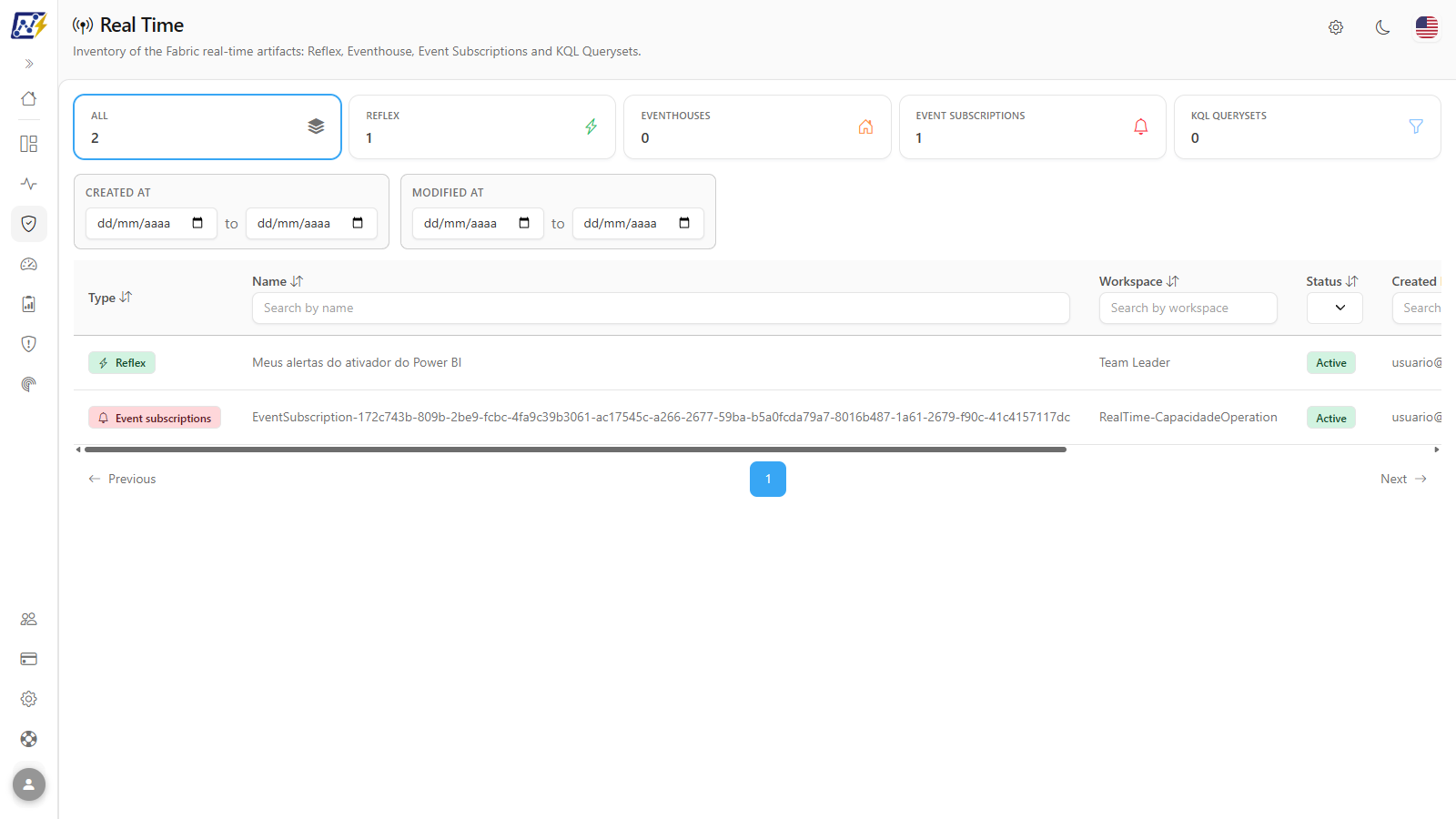Screen dimensions: 1456x819
Task: Select the ALL filter card
Action: [x=207, y=126]
